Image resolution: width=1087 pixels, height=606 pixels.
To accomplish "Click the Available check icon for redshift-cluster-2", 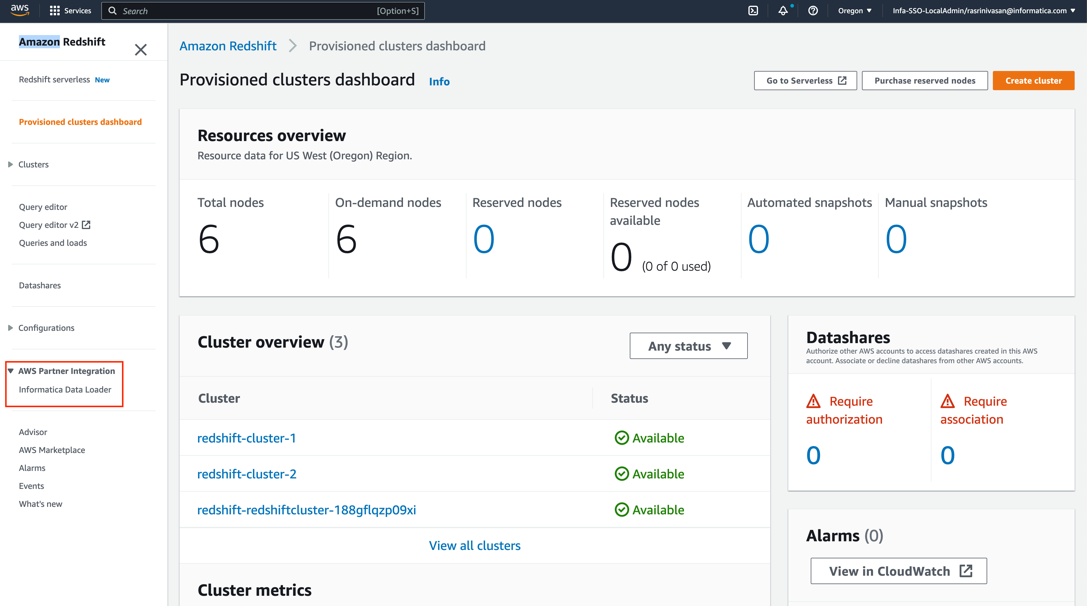I will coord(622,474).
